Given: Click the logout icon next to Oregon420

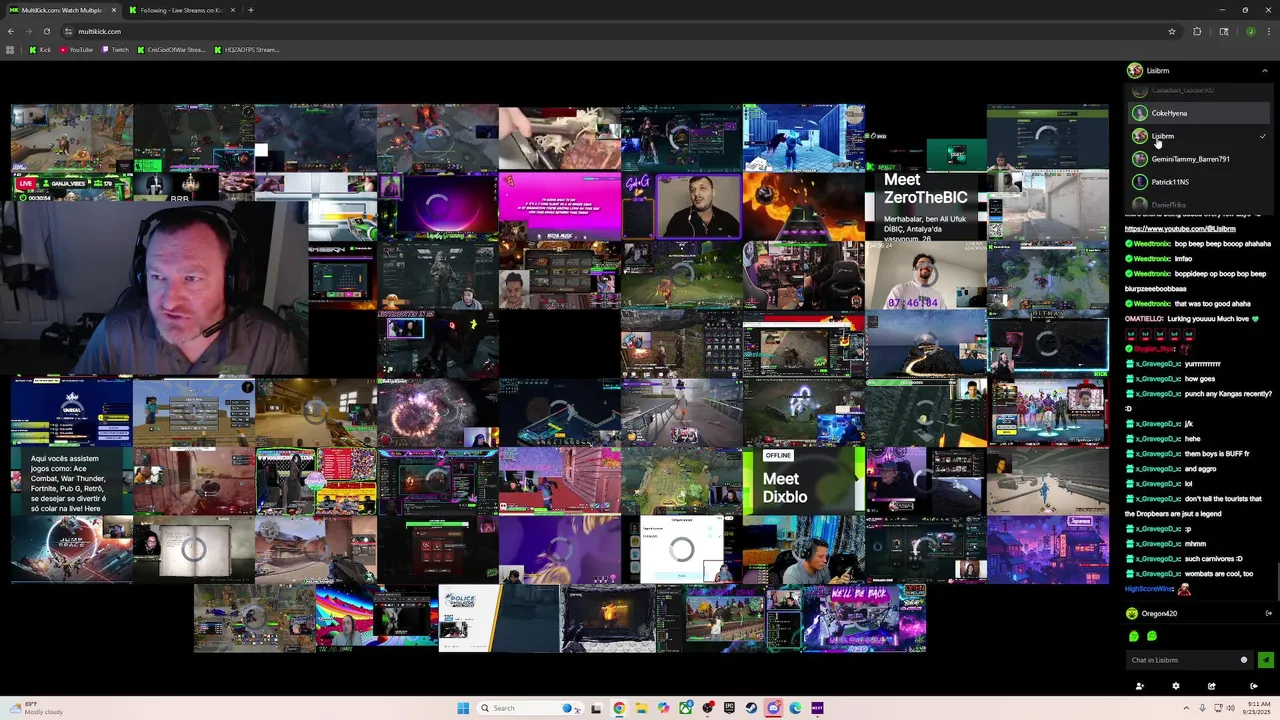Looking at the screenshot, I should pos(1268,614).
